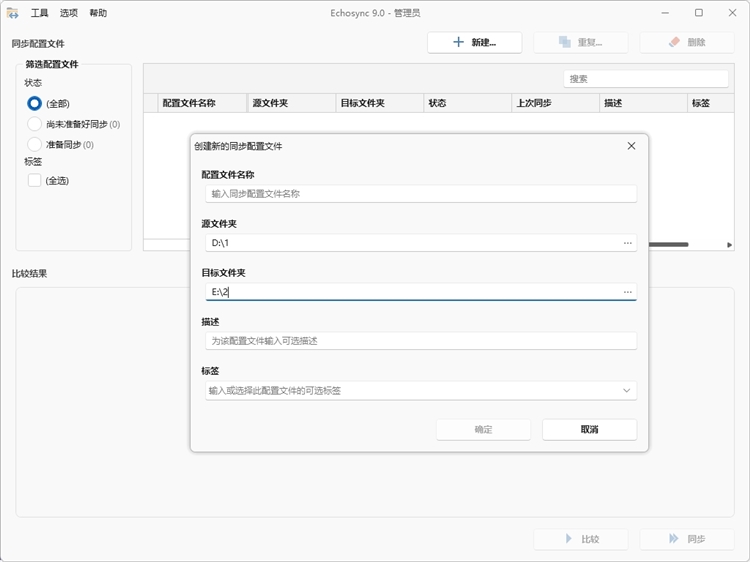Close the 创建新的同步配置文件 dialog
The width and height of the screenshot is (750, 562).
click(x=631, y=146)
